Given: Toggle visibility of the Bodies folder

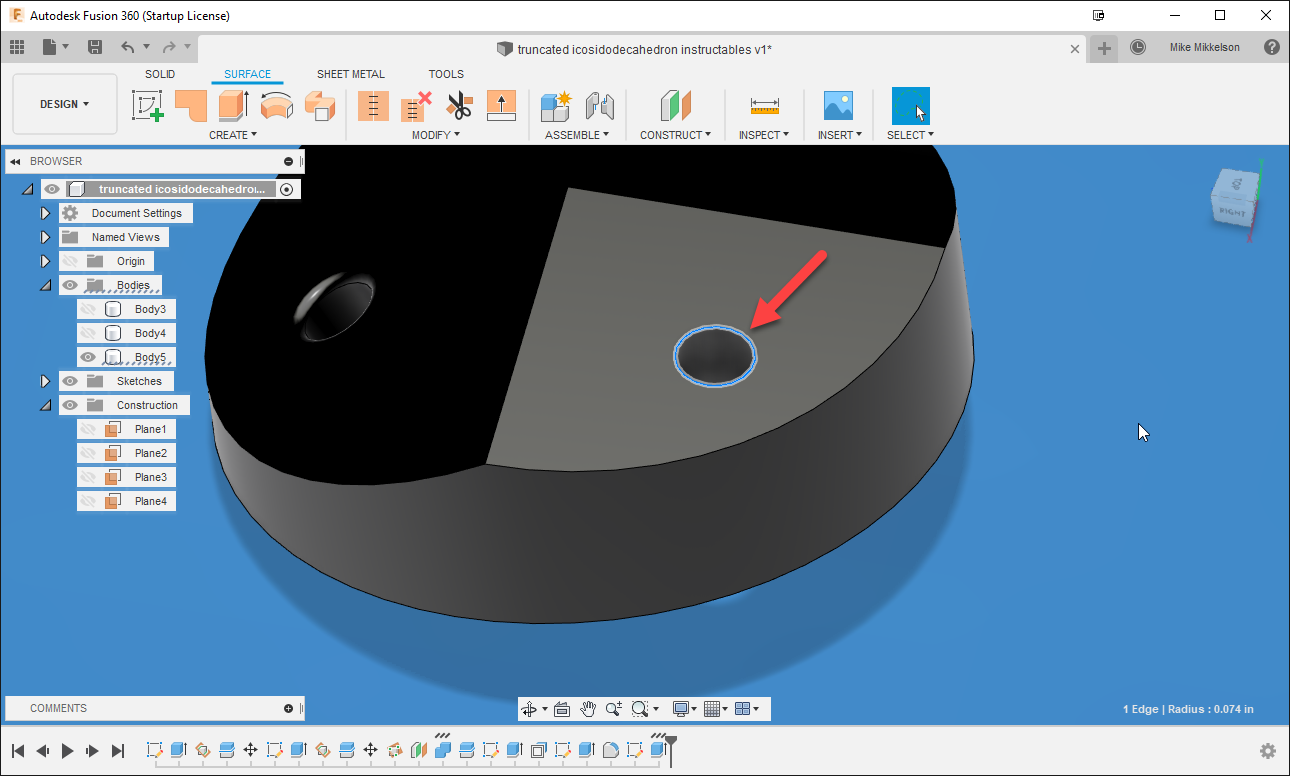Looking at the screenshot, I should [69, 285].
